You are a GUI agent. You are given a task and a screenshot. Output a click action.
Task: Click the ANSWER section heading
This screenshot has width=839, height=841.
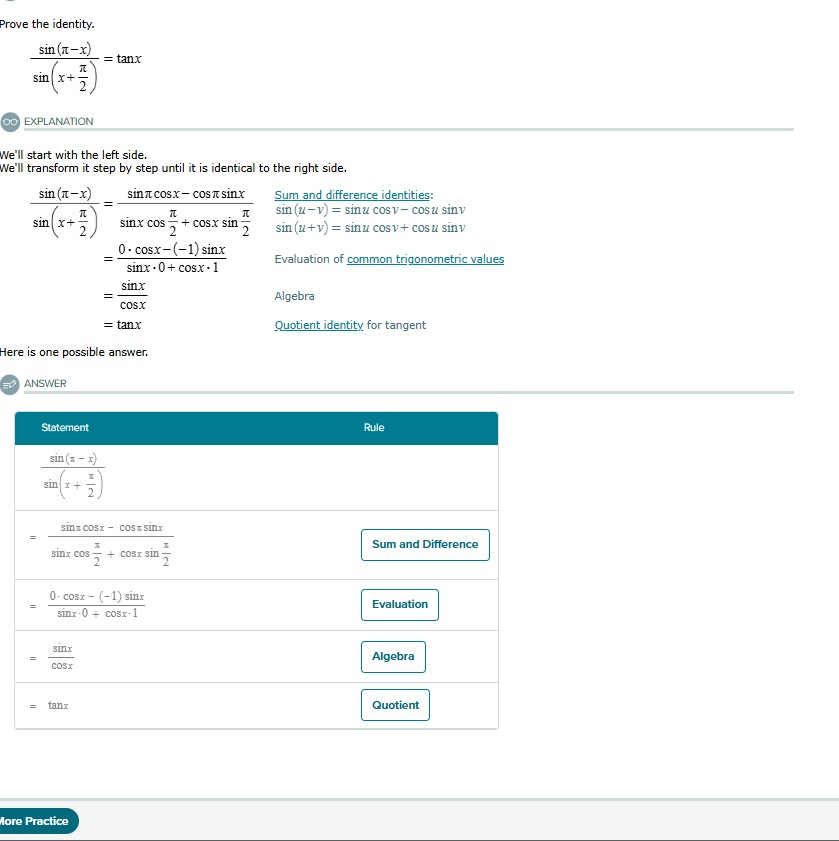coord(45,383)
